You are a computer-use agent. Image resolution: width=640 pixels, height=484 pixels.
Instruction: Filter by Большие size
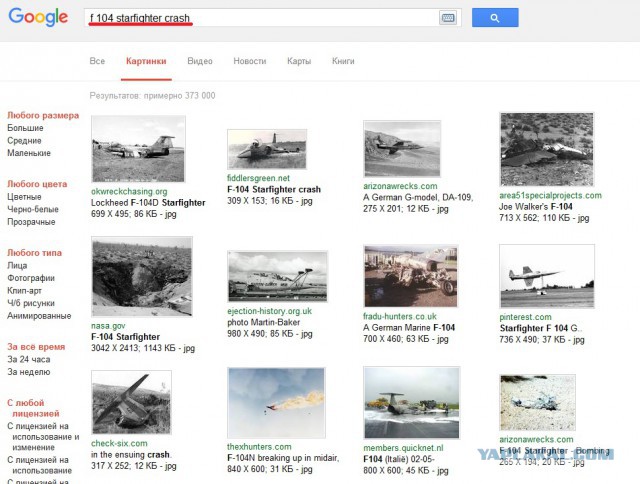tap(25, 128)
